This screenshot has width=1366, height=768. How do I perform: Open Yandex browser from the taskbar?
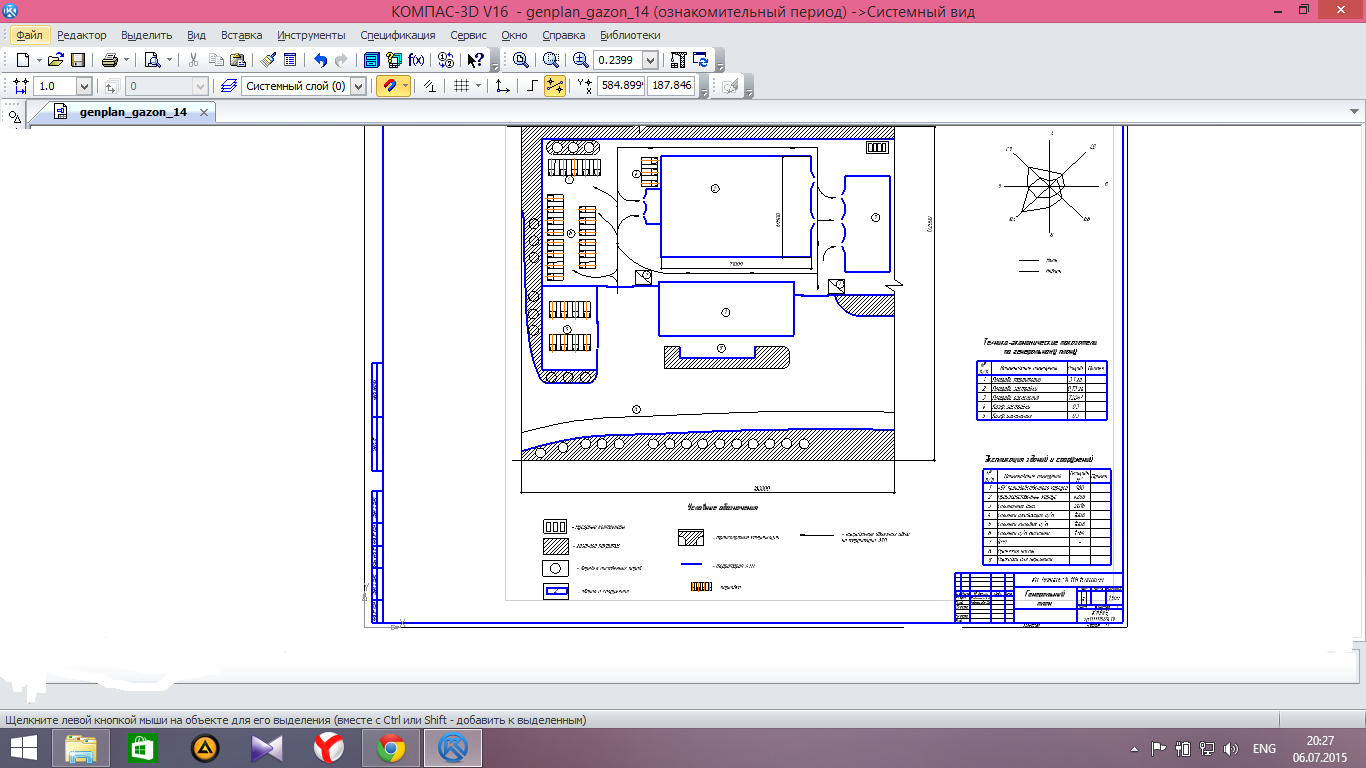329,748
